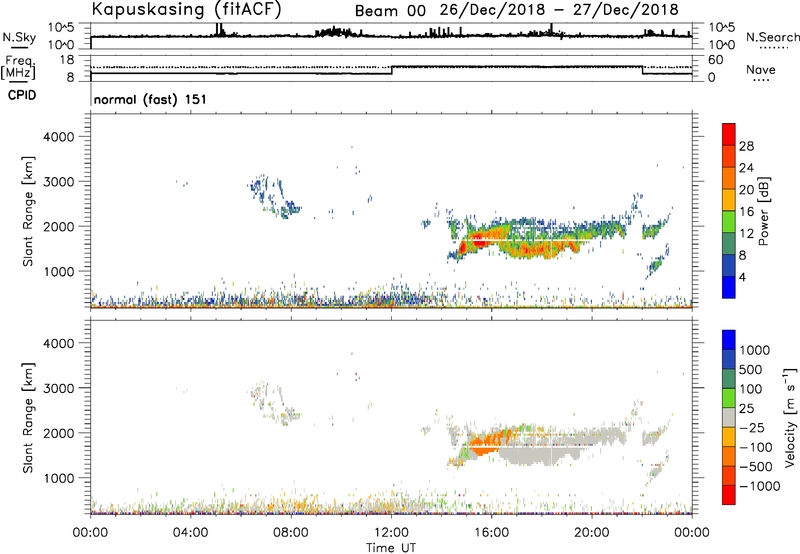Click the solid line sample under N.Sky
This screenshot has width=800, height=554.
19,48
